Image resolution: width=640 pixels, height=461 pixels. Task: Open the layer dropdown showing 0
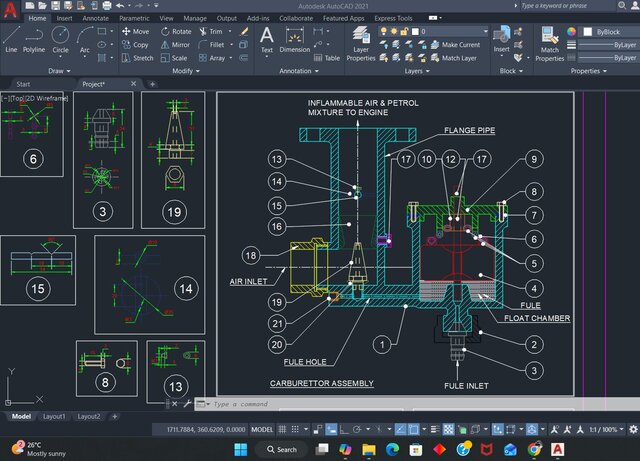tap(433, 31)
